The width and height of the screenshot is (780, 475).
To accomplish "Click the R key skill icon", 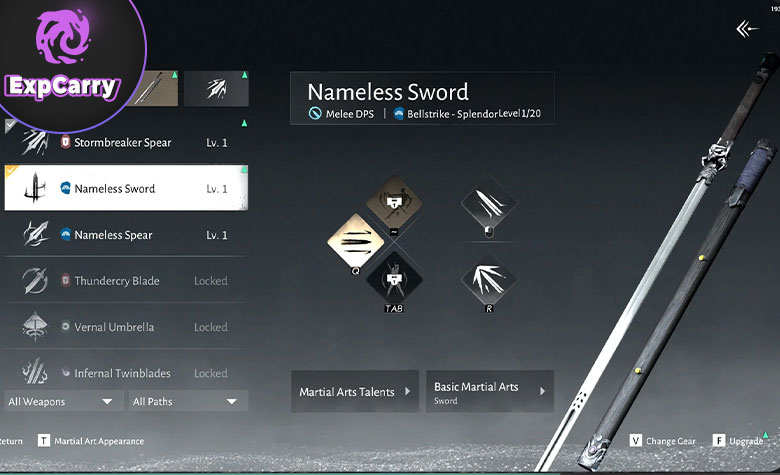I will [489, 279].
